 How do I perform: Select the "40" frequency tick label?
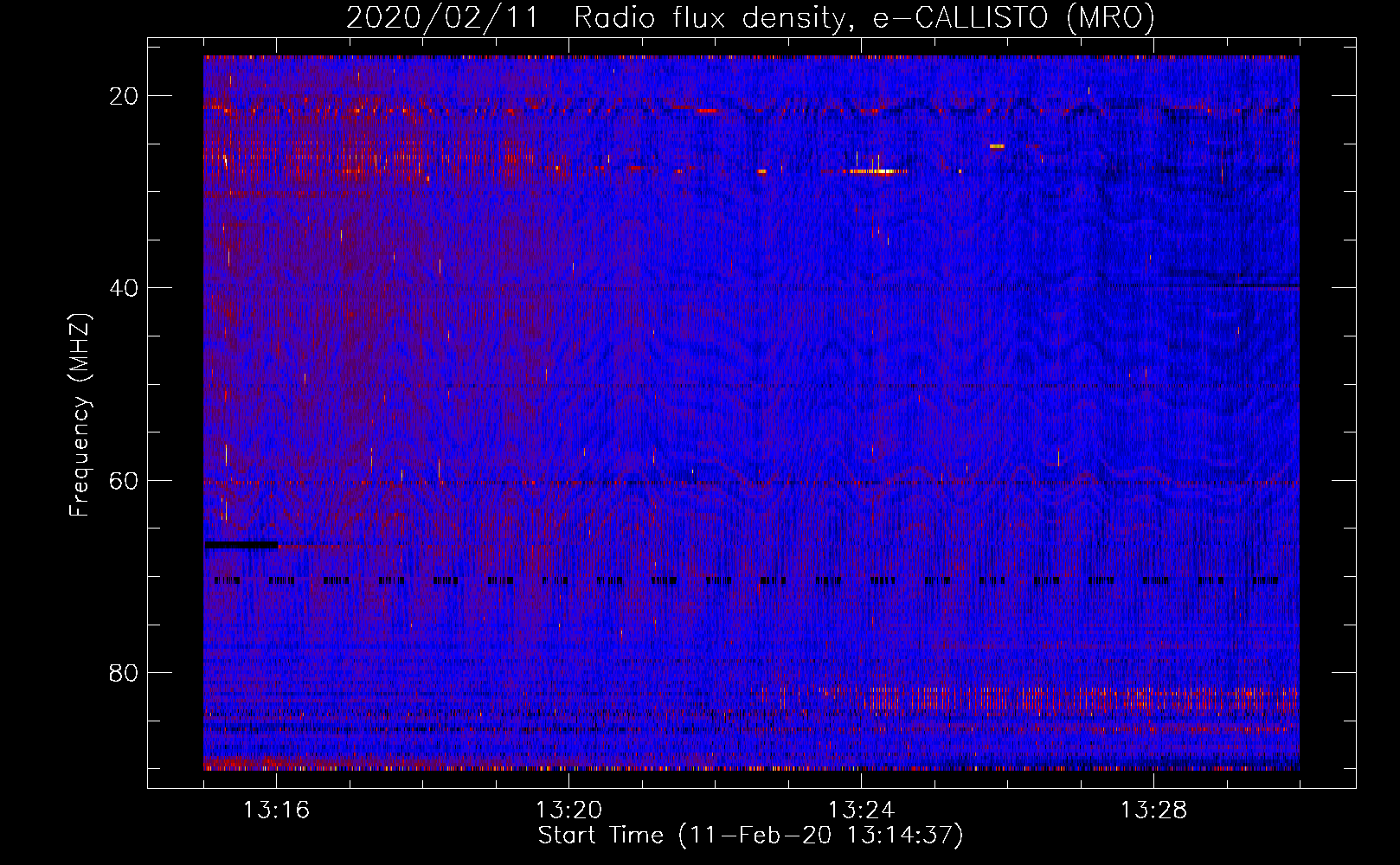point(124,288)
